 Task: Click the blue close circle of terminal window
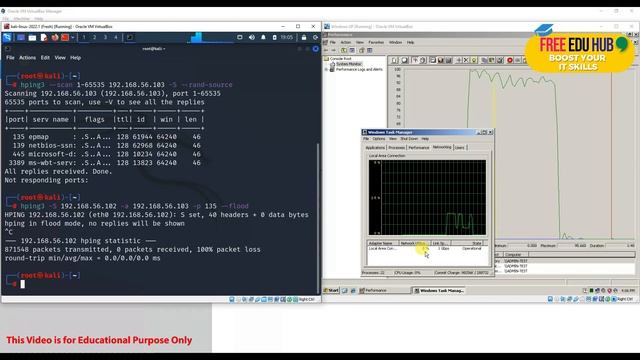click(x=316, y=49)
